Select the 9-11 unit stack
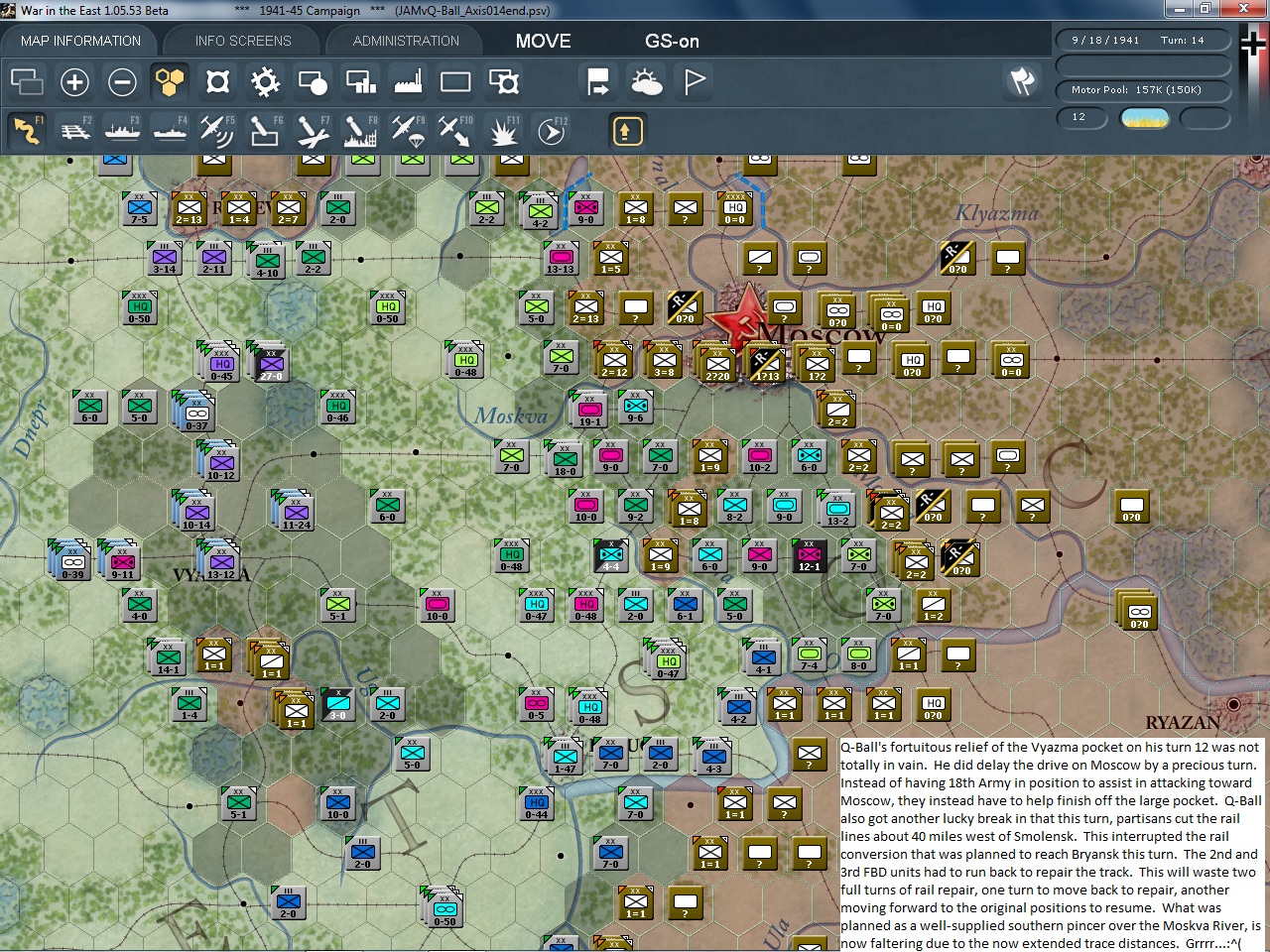 pos(121,560)
